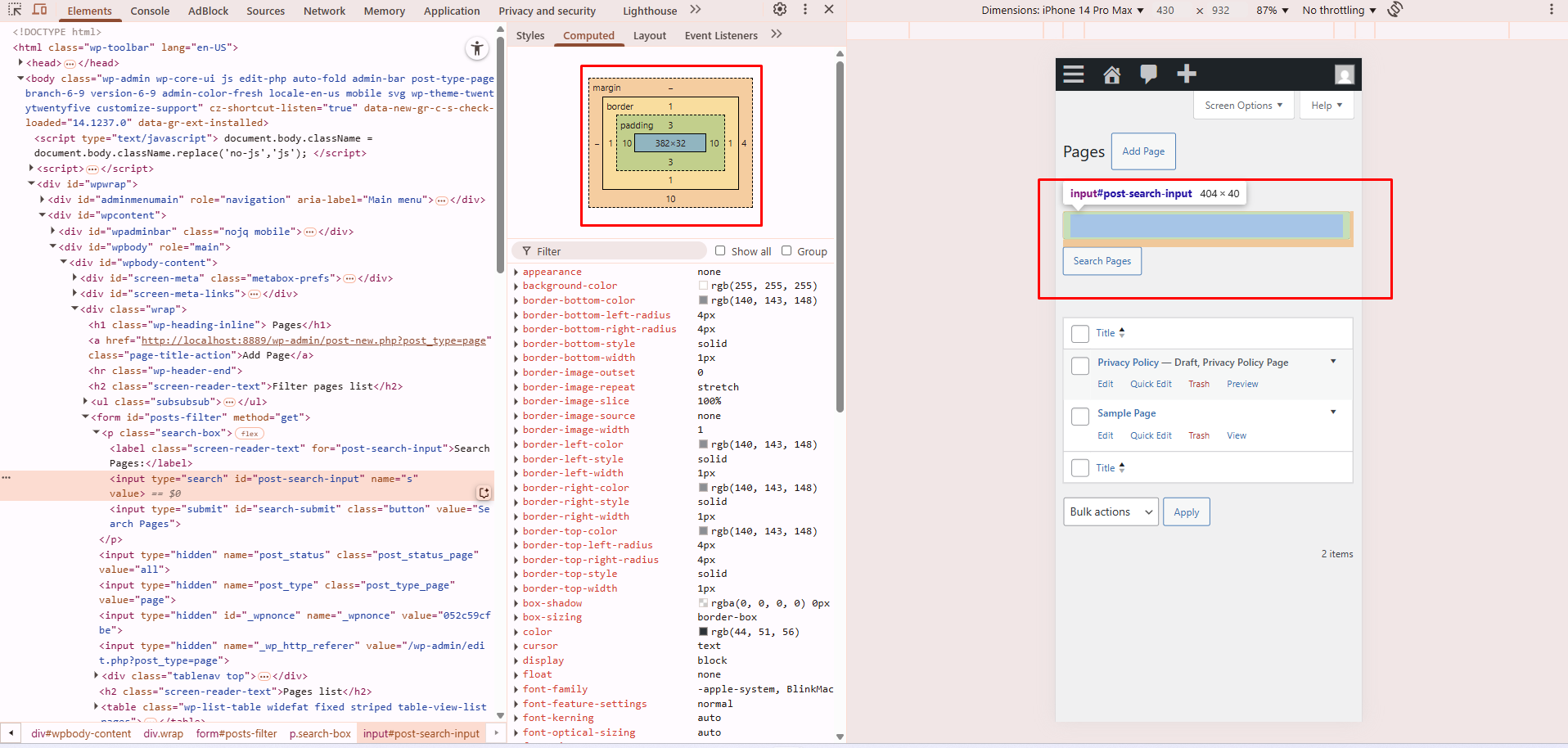Open the Layout tab
Screen dimensions: 1568x748
click(650, 35)
